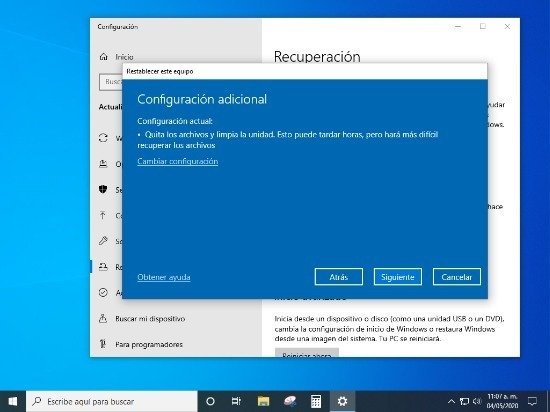550x412 pixels.
Task: Maximize the Configuración window
Action: pos(483,26)
